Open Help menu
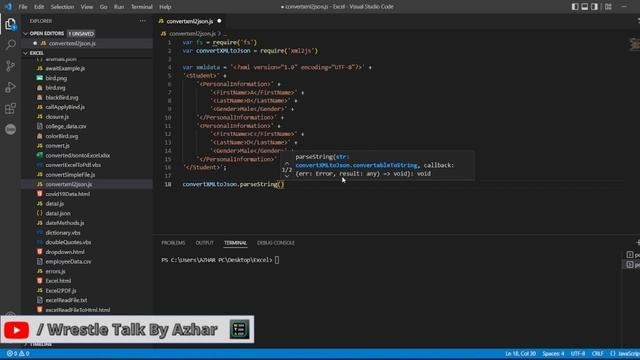Viewport: 640px width, 360px height. click(165, 7)
